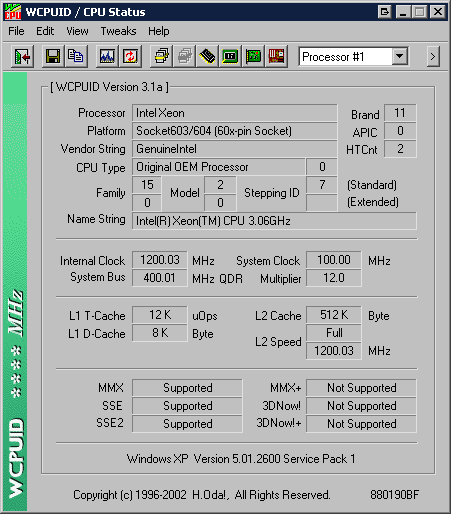The width and height of the screenshot is (451, 514).
Task: Open the memory chip info icon
Action: point(207,57)
